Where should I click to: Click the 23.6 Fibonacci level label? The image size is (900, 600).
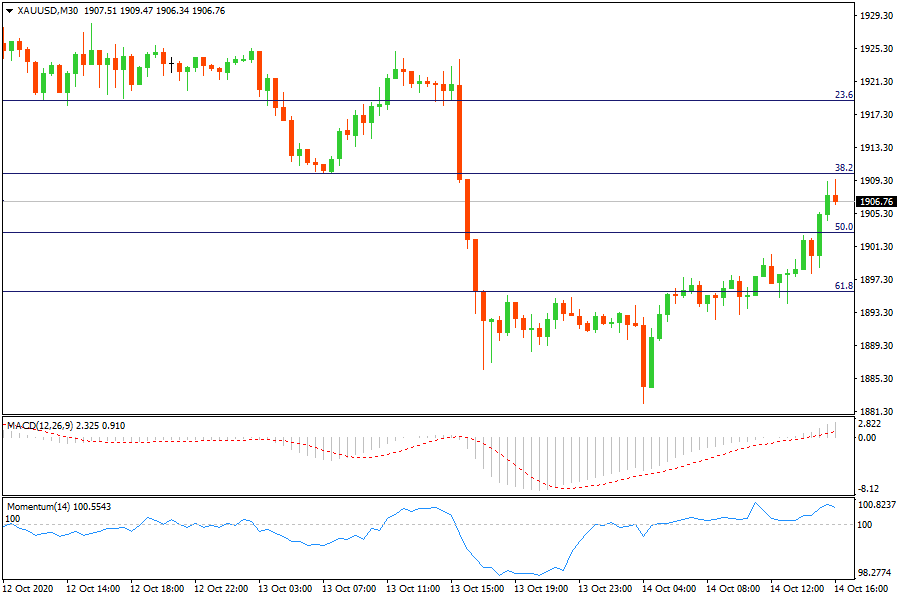point(843,95)
